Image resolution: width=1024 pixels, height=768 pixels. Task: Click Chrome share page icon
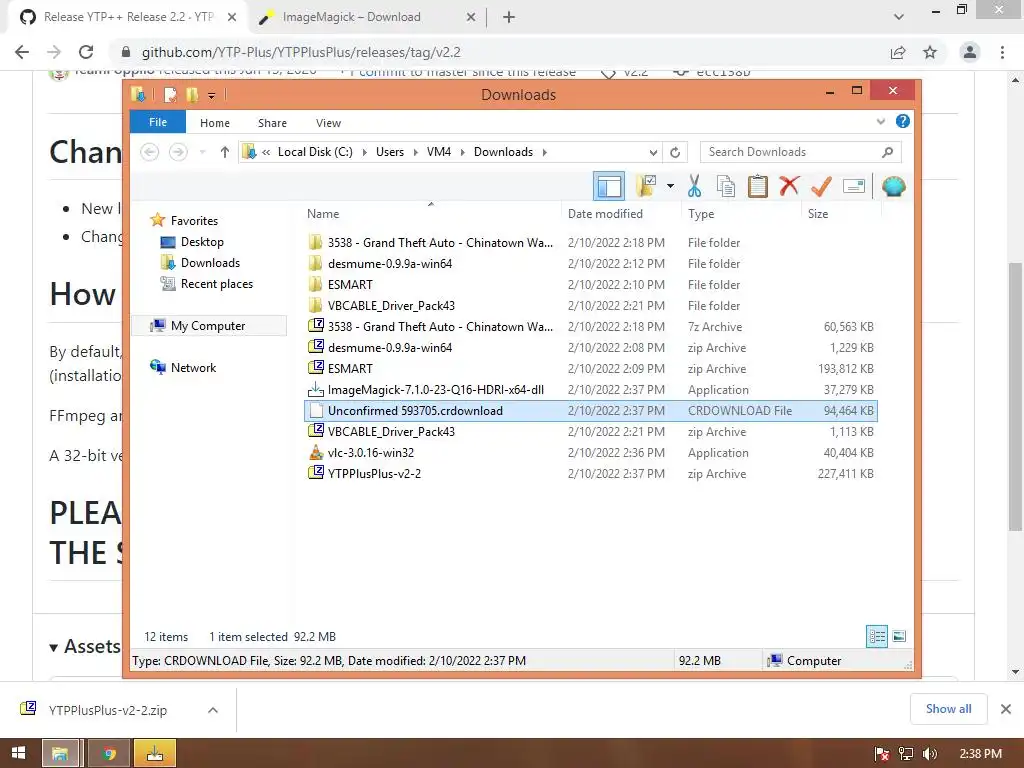point(898,52)
